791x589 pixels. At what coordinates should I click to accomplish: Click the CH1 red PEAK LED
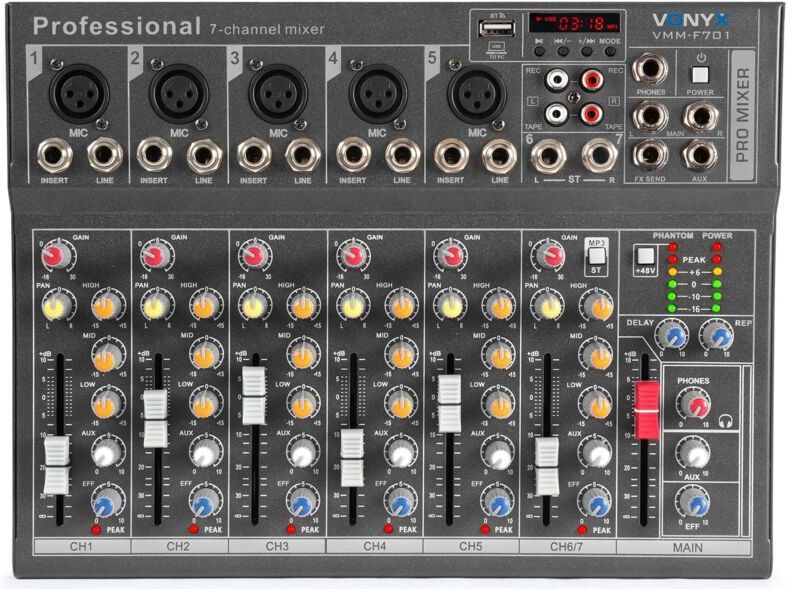[96, 529]
